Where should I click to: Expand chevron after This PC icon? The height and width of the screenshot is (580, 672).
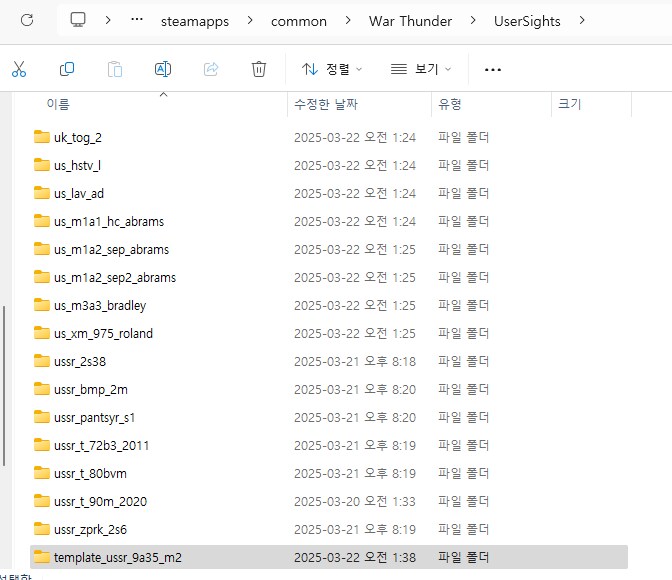click(108, 20)
